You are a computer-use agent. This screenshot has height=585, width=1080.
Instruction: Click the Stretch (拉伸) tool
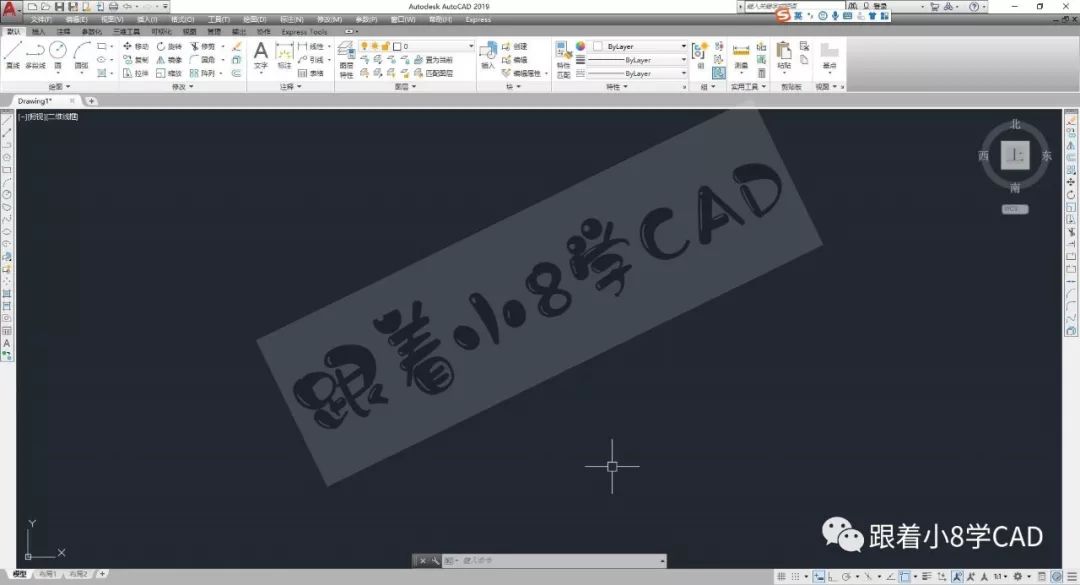tap(136, 73)
